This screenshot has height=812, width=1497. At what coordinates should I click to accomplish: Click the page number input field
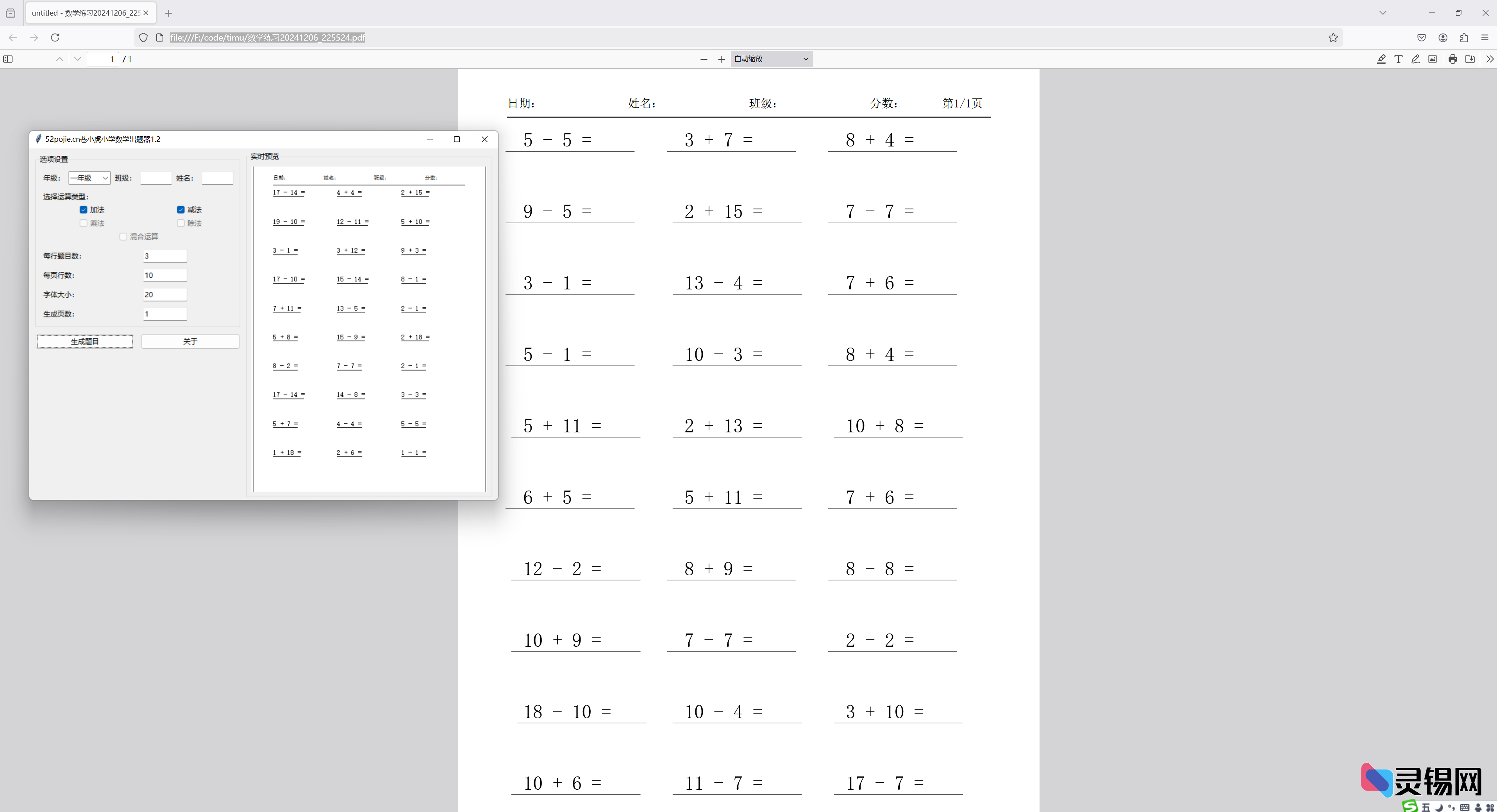[104, 59]
